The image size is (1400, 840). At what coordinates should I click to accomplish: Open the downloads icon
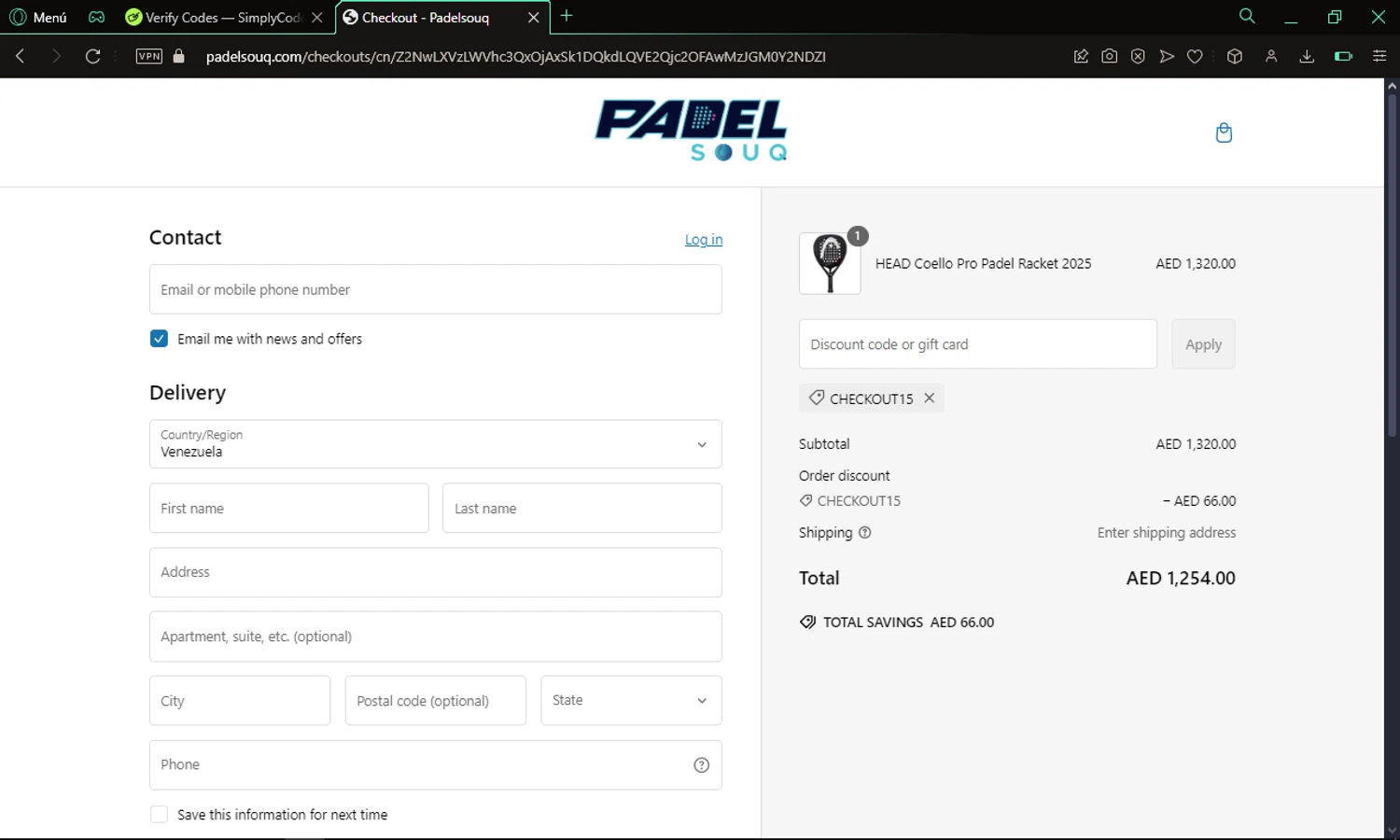pyautogui.click(x=1307, y=56)
